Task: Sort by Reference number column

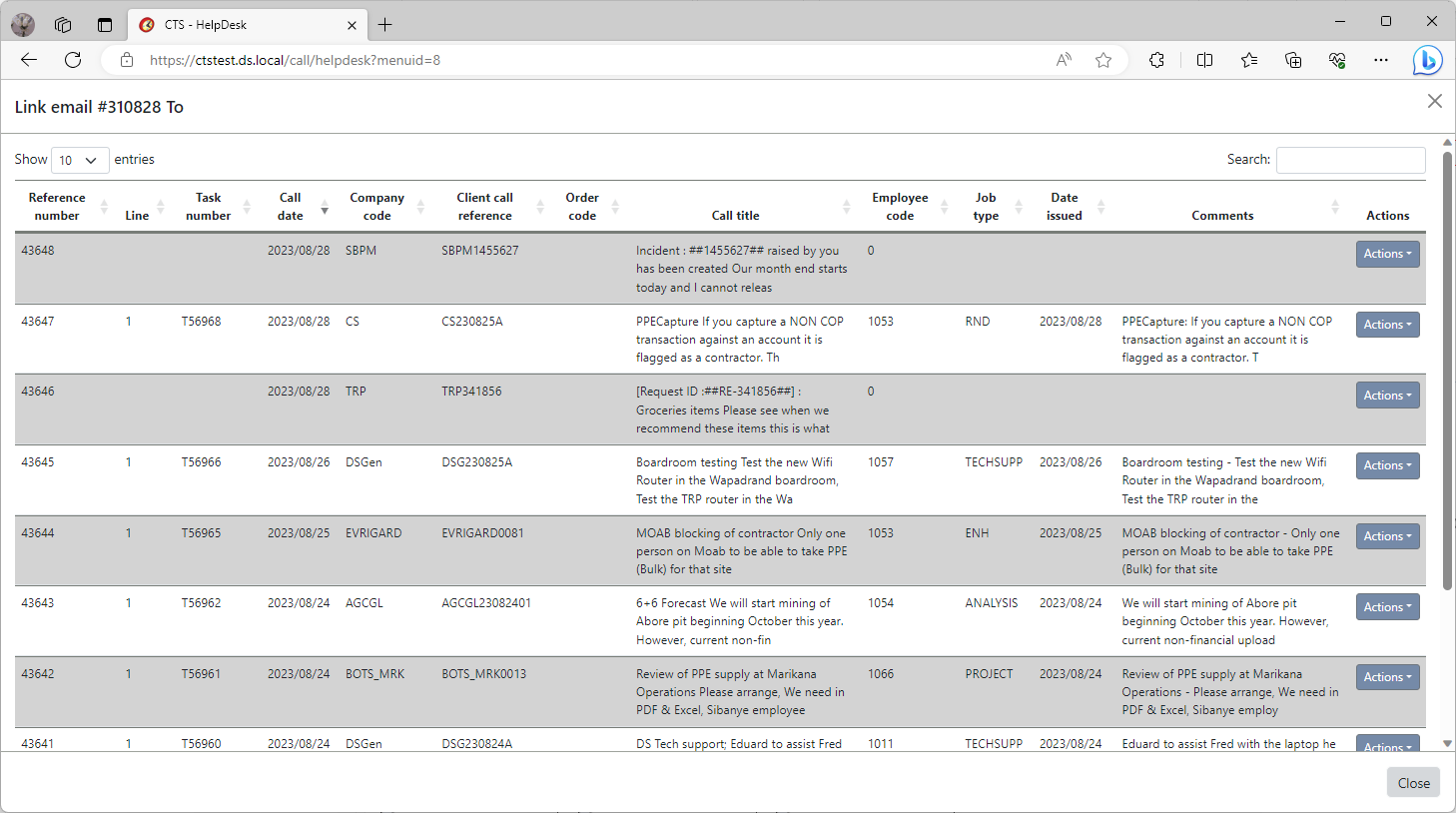Action: coord(64,207)
